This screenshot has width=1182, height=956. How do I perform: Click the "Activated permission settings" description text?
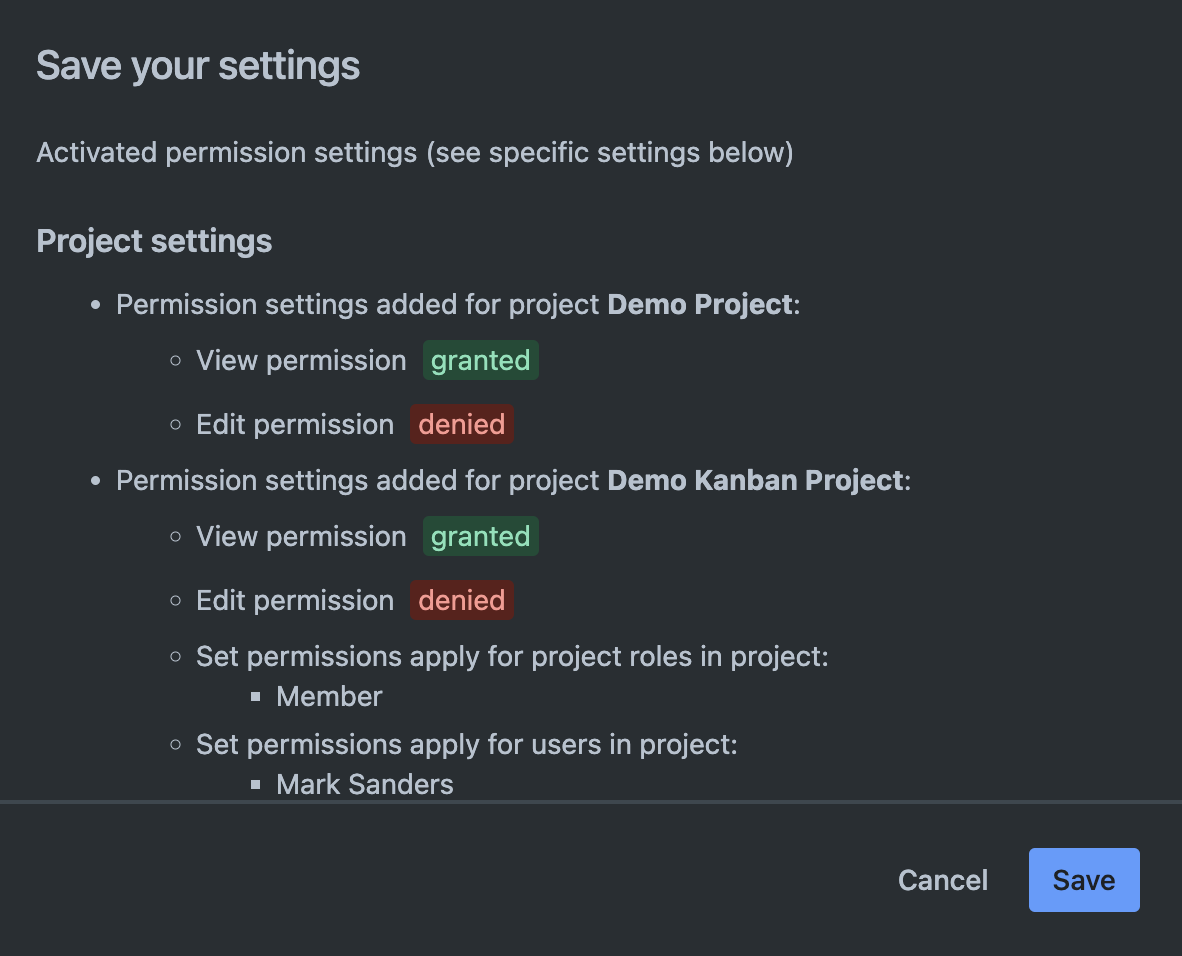(x=414, y=153)
